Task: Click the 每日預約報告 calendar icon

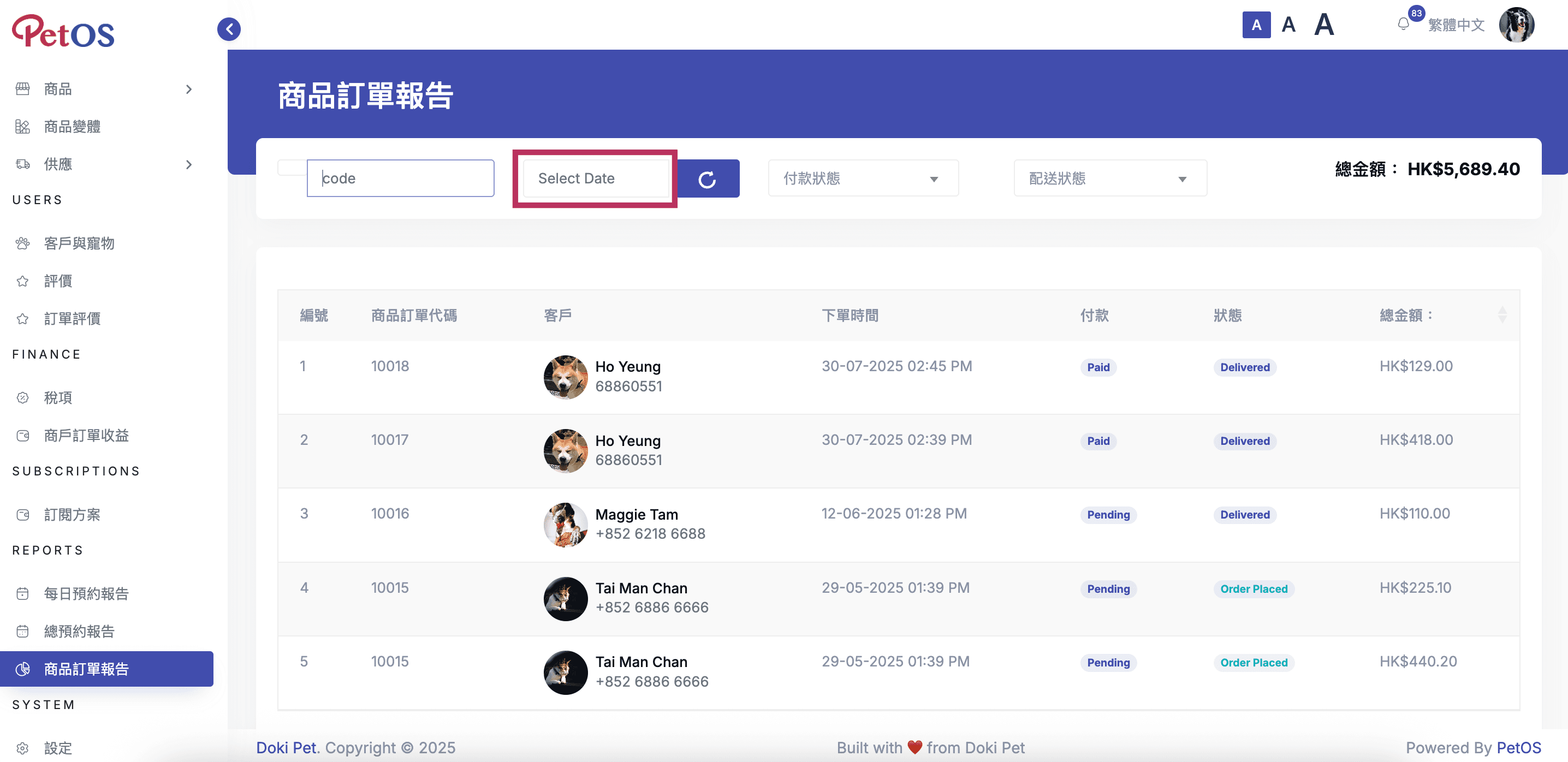Action: (22, 594)
